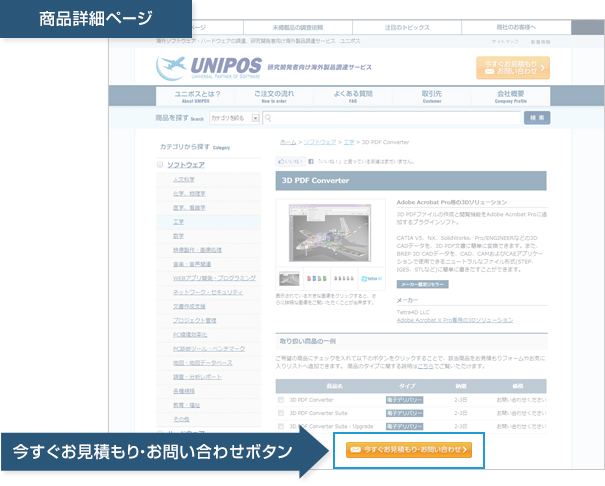Click the bottom 今すぐお見積もり・お問い合わせ orange button
Image resolution: width=605 pixels, height=486 pixels.
pyautogui.click(x=409, y=450)
